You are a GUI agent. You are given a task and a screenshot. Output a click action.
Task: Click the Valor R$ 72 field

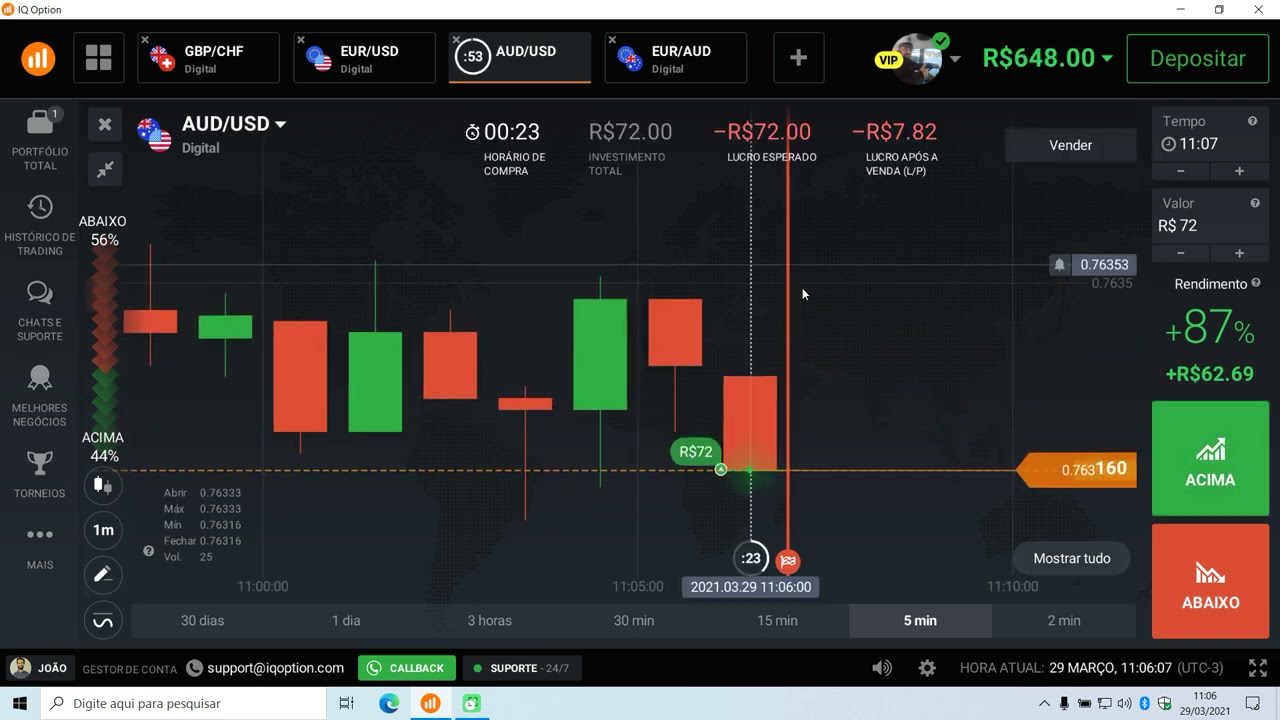[x=1210, y=226]
